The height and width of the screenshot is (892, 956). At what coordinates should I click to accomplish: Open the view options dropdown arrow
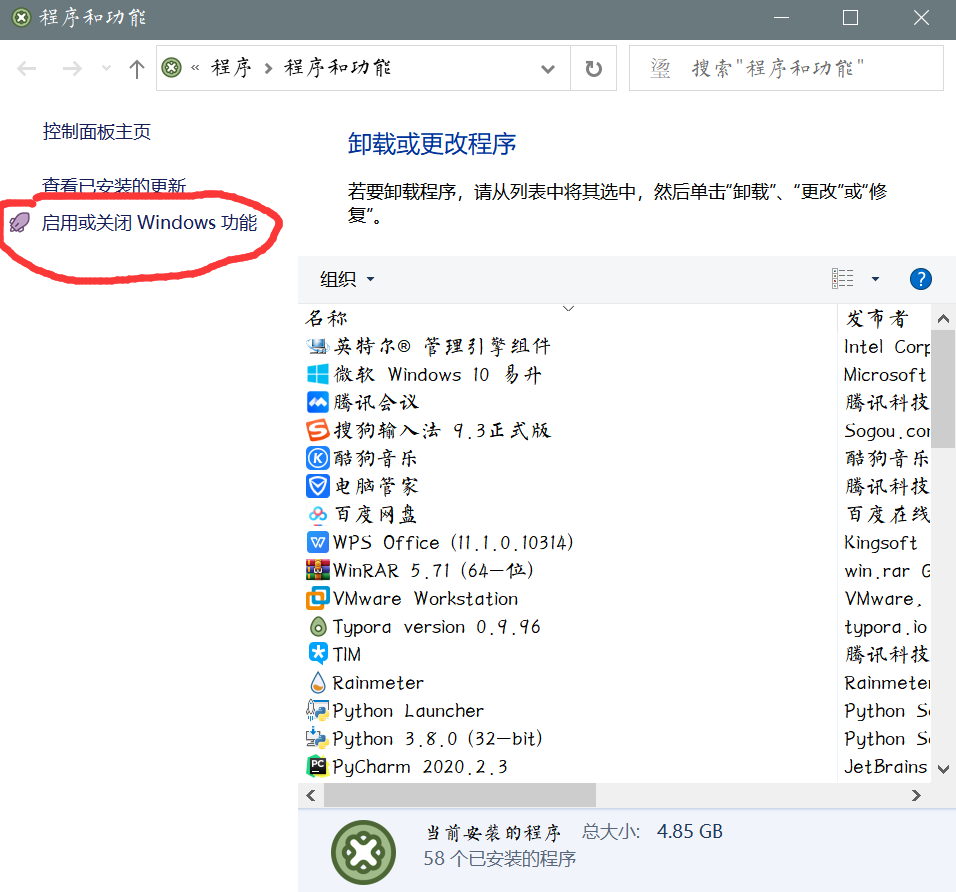[x=876, y=279]
